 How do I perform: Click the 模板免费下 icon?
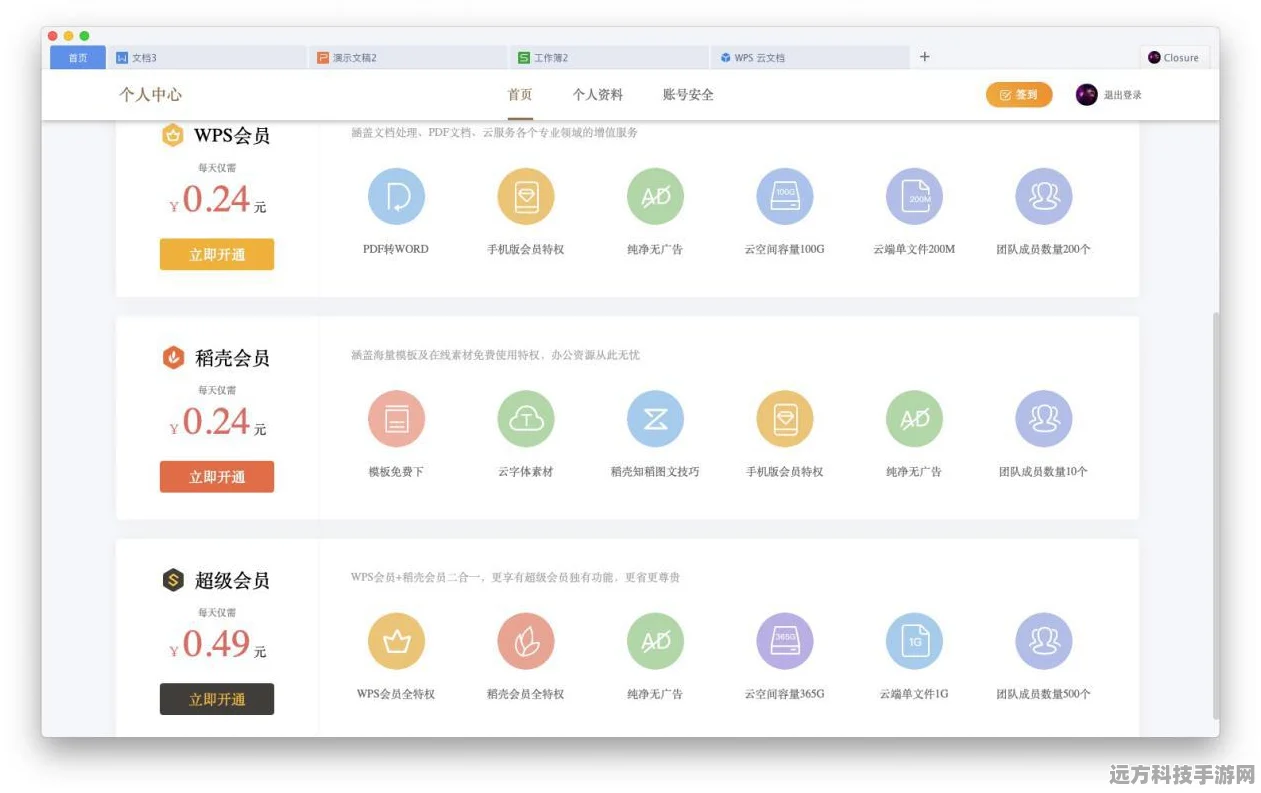pyautogui.click(x=396, y=418)
